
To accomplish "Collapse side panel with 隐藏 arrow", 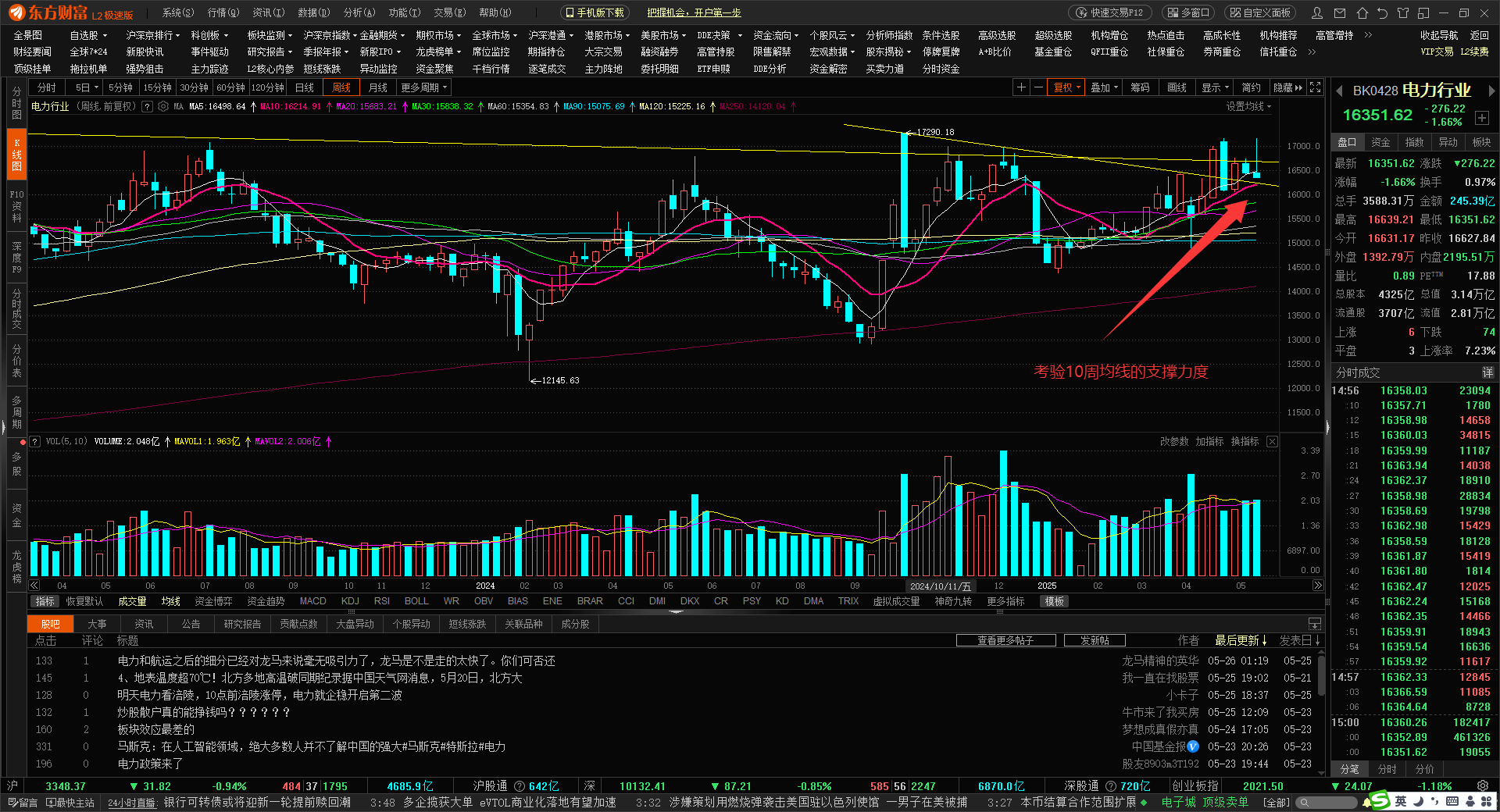I will pos(1287,87).
